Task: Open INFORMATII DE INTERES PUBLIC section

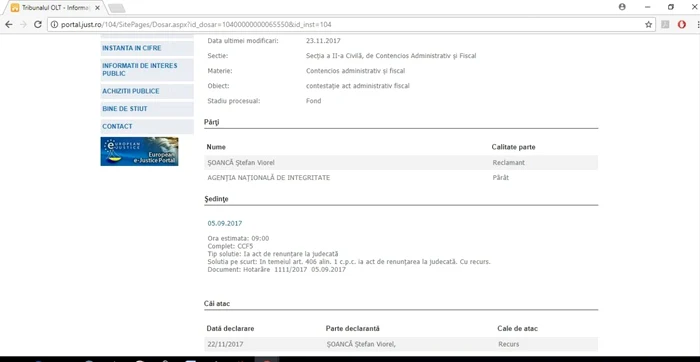Action: 147,70
